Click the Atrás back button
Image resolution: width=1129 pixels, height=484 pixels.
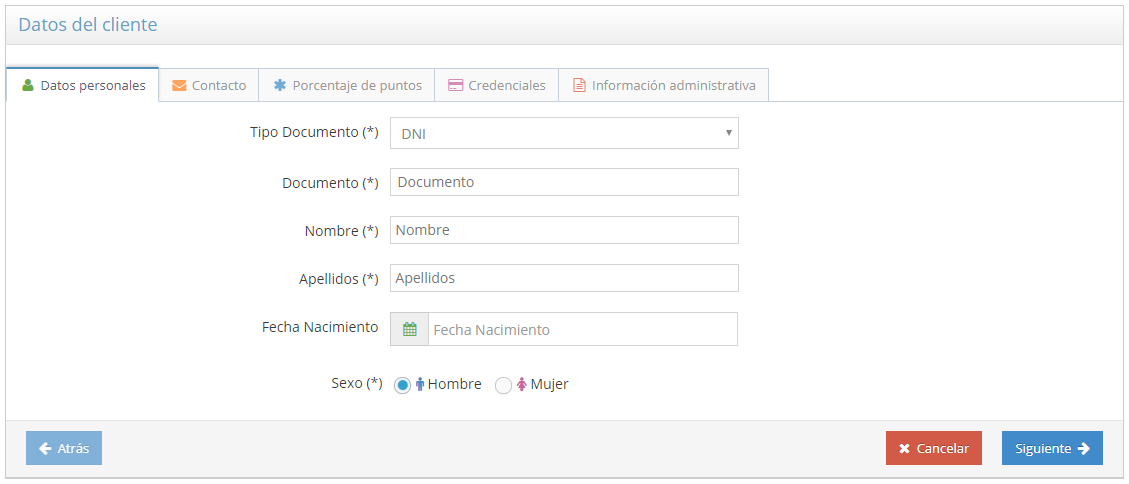click(x=64, y=448)
